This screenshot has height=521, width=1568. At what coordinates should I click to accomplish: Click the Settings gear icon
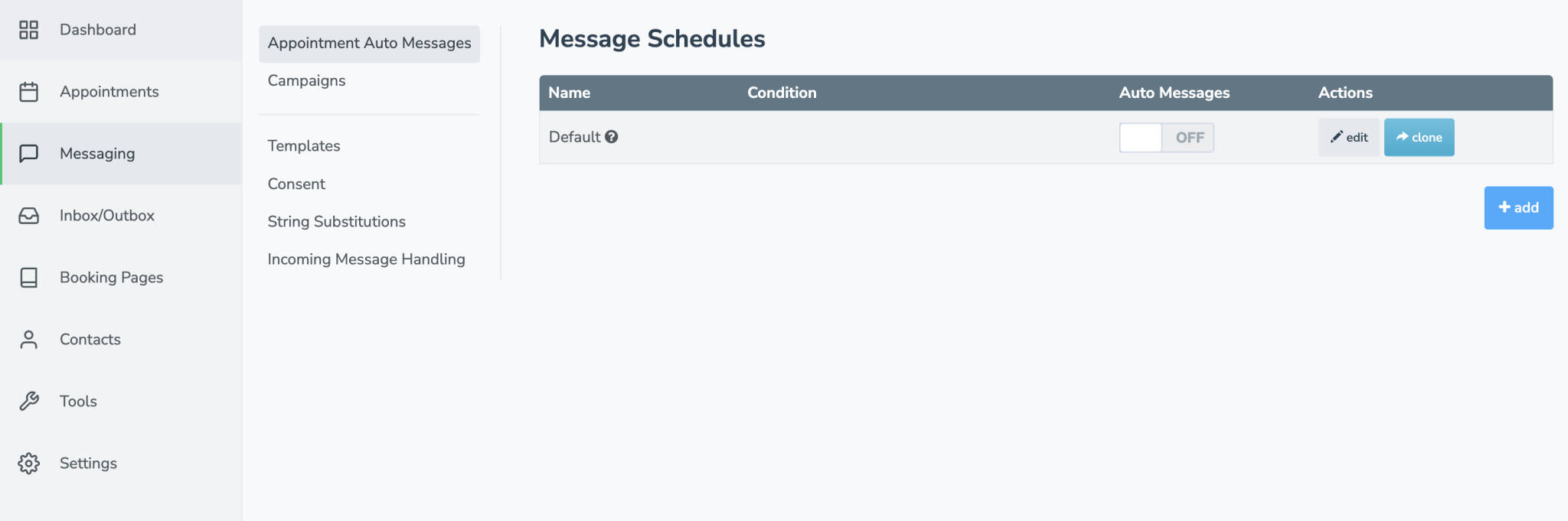click(x=28, y=464)
